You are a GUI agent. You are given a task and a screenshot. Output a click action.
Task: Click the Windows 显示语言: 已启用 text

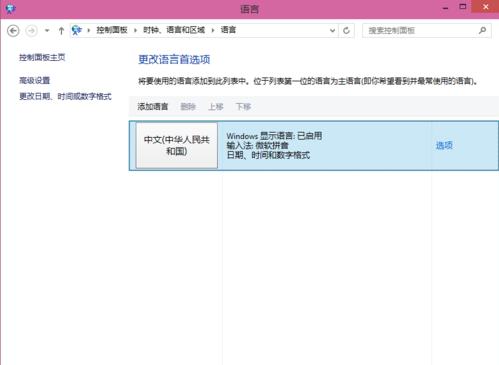pos(274,136)
